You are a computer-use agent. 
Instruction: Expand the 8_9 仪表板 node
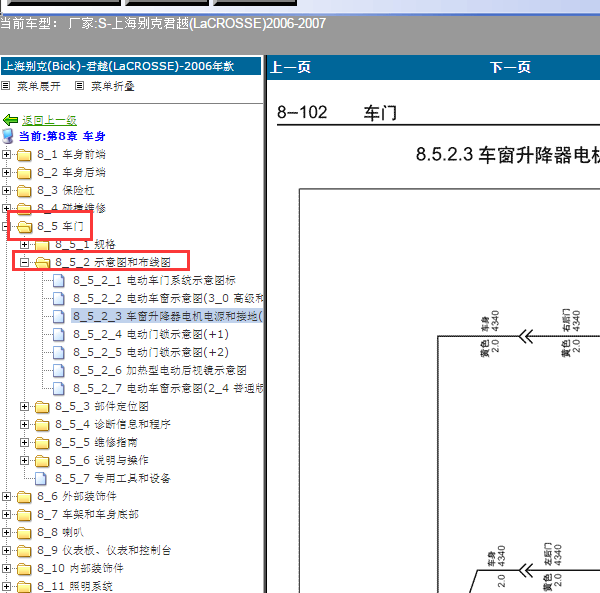coord(6,551)
